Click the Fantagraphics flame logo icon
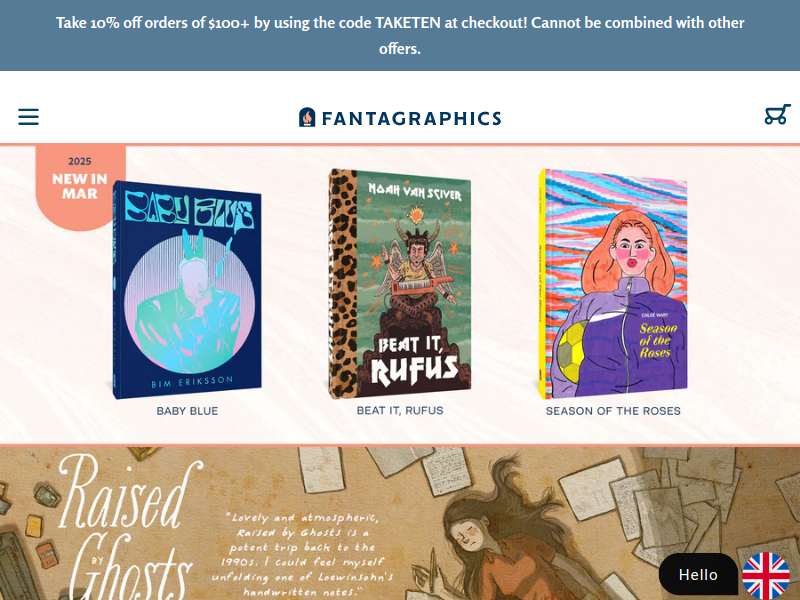The image size is (800, 600). pos(307,117)
